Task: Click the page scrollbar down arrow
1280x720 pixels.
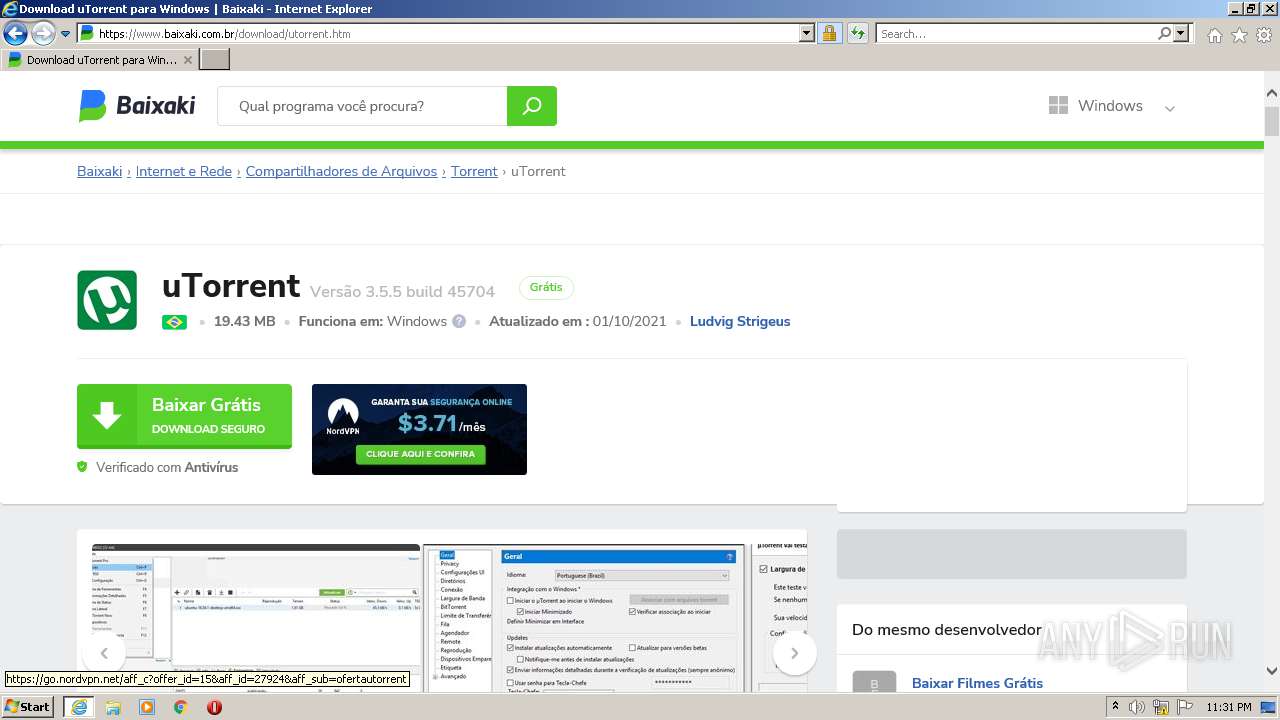Action: point(1272,671)
